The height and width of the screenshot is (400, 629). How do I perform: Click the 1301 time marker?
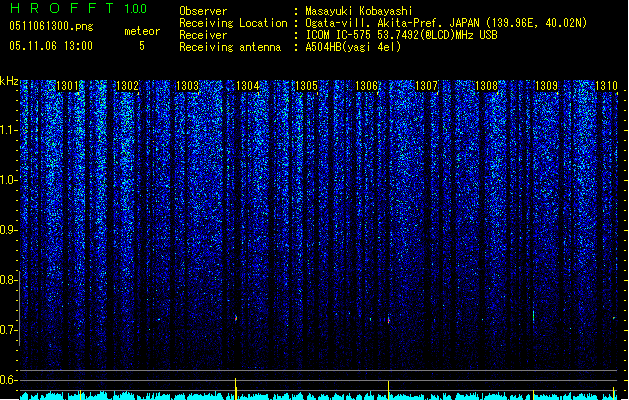tap(67, 86)
